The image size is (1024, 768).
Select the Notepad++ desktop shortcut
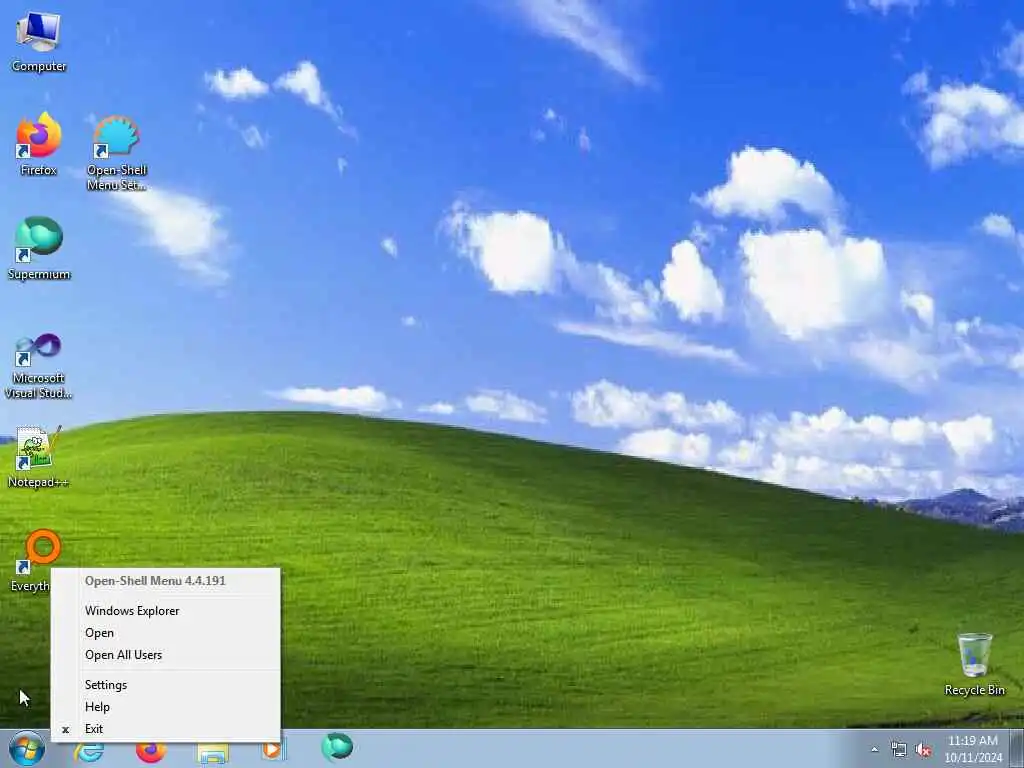coord(37,456)
